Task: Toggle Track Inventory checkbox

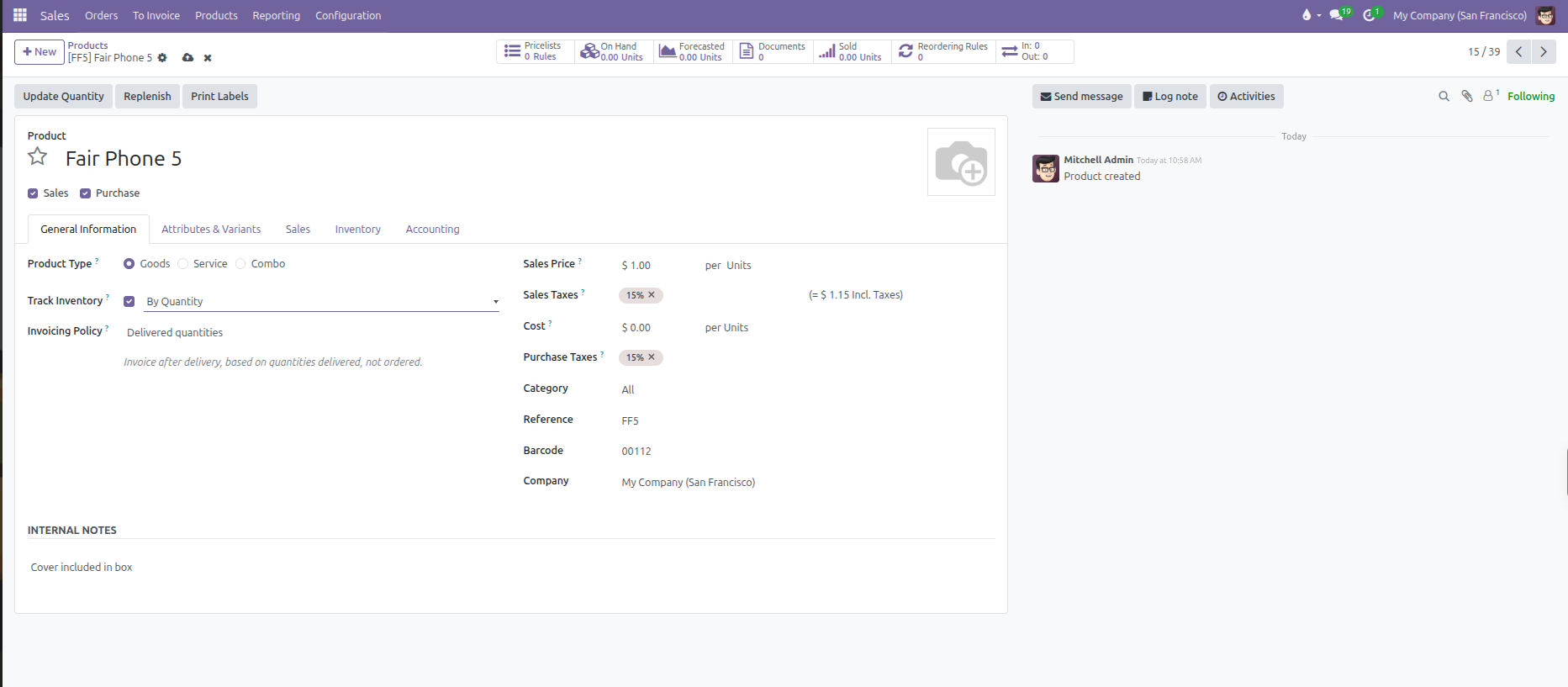Action: [x=129, y=301]
